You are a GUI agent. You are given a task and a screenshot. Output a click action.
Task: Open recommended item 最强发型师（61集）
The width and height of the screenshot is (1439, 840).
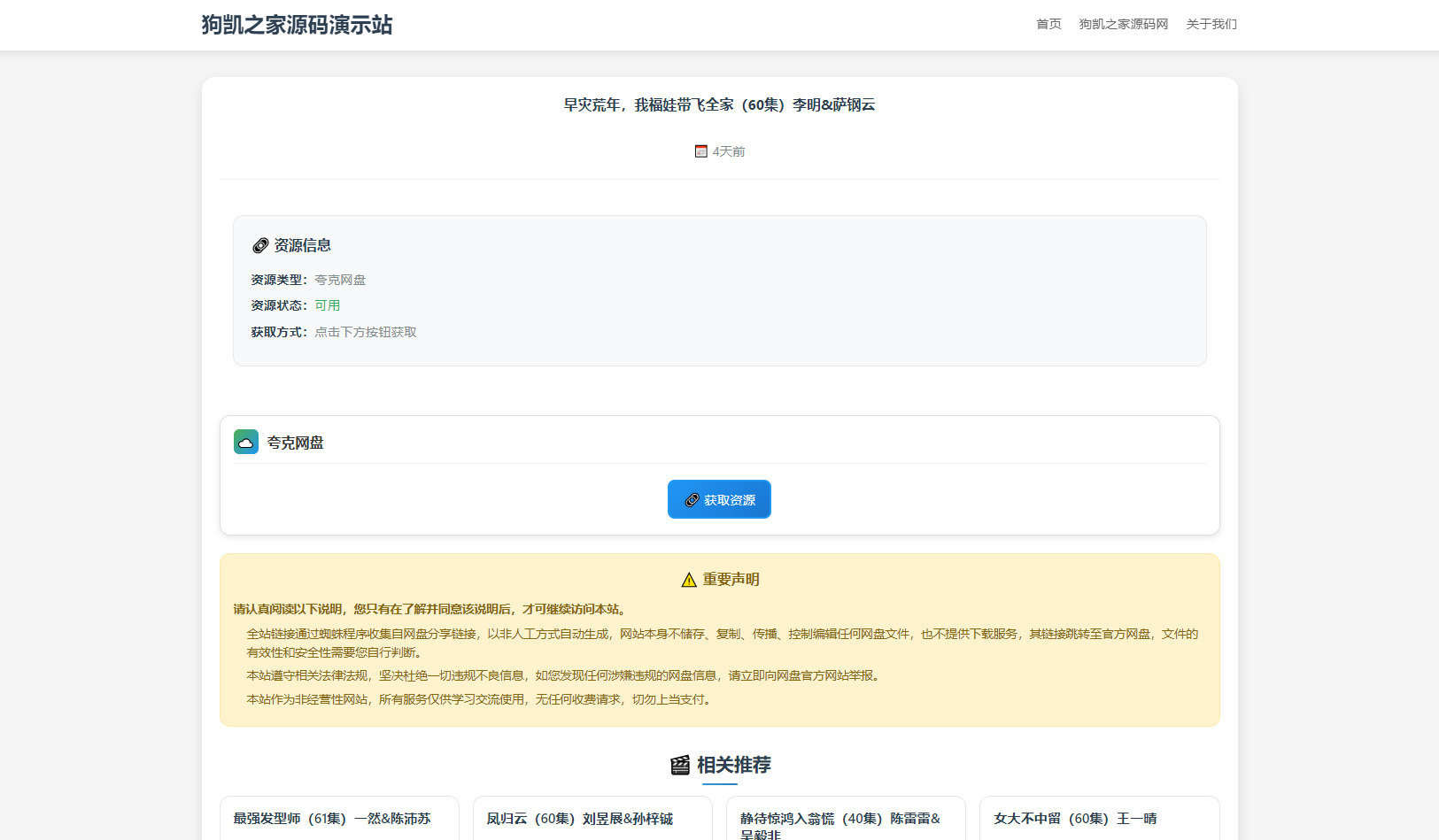[x=332, y=819]
